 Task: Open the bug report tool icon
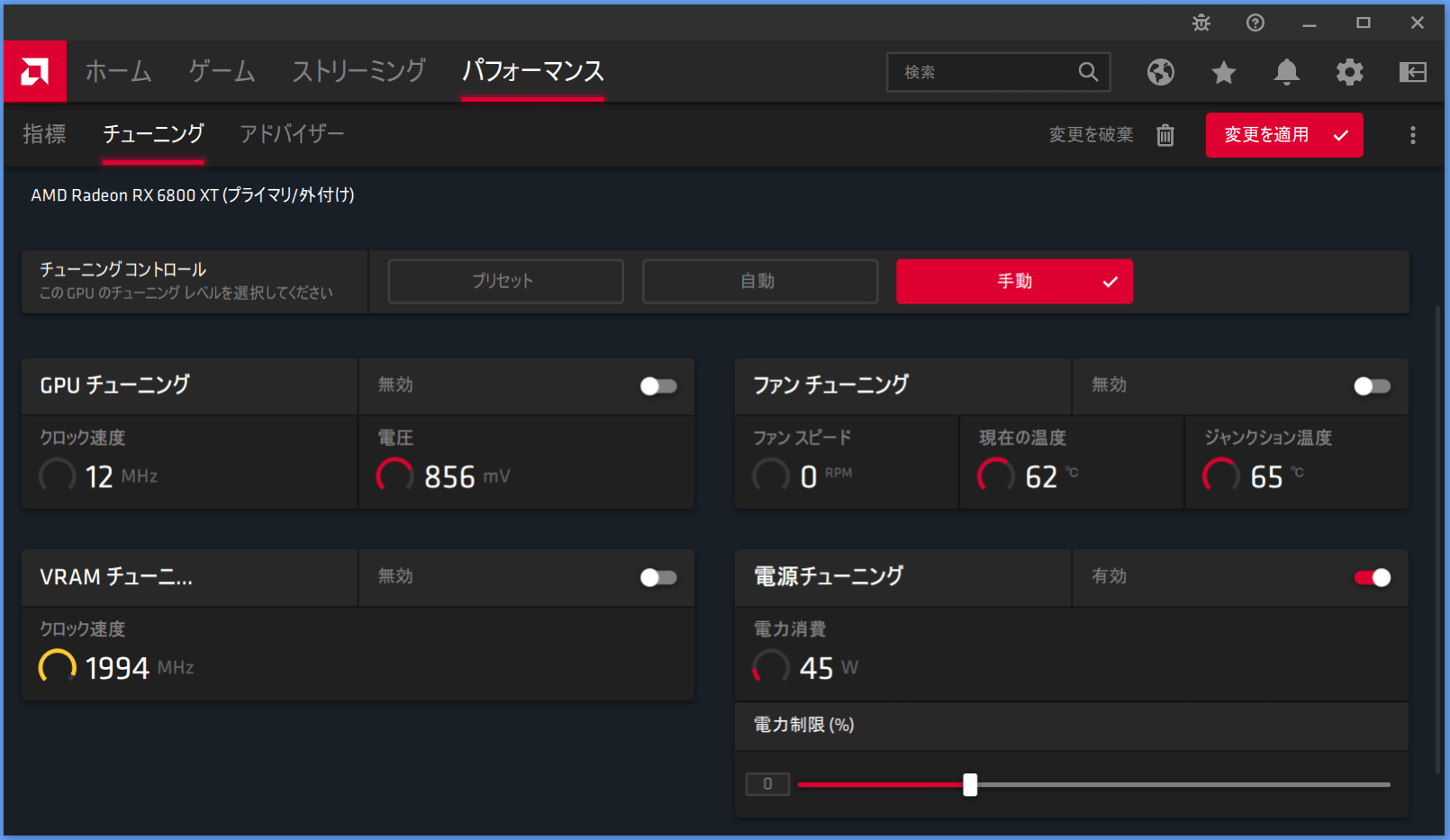click(x=1201, y=23)
